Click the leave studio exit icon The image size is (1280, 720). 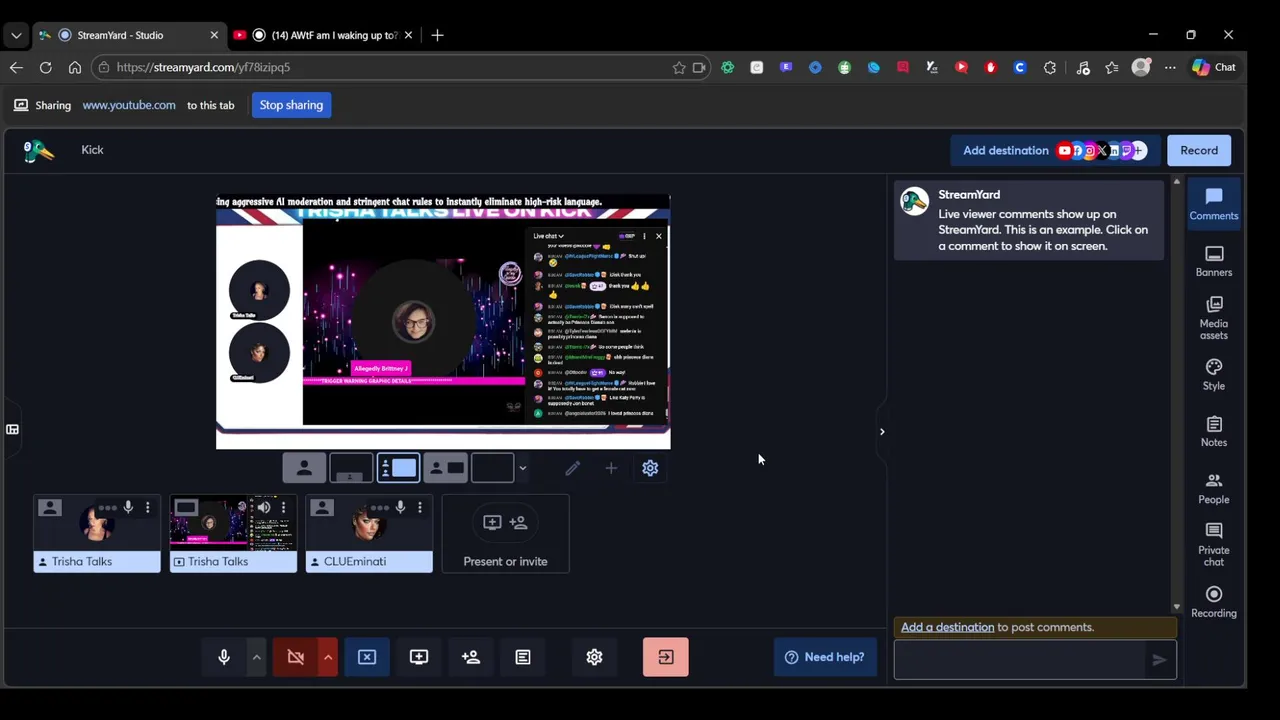666,657
